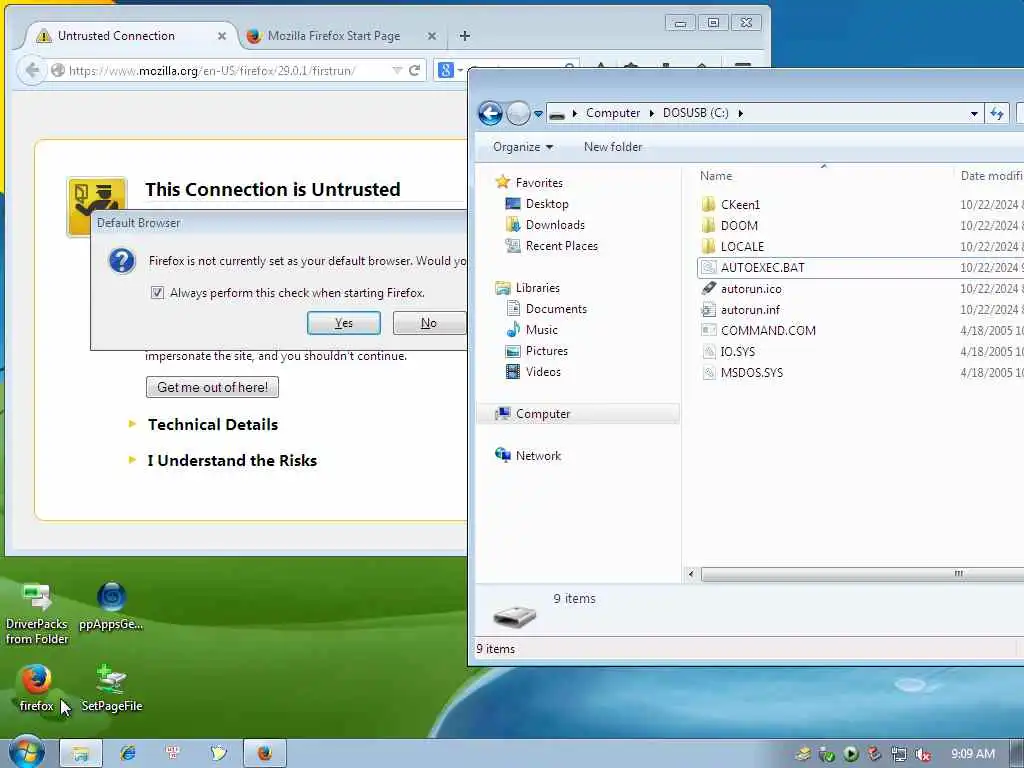Image resolution: width=1024 pixels, height=768 pixels.
Task: Open the Organize menu in Explorer
Action: pyautogui.click(x=522, y=147)
